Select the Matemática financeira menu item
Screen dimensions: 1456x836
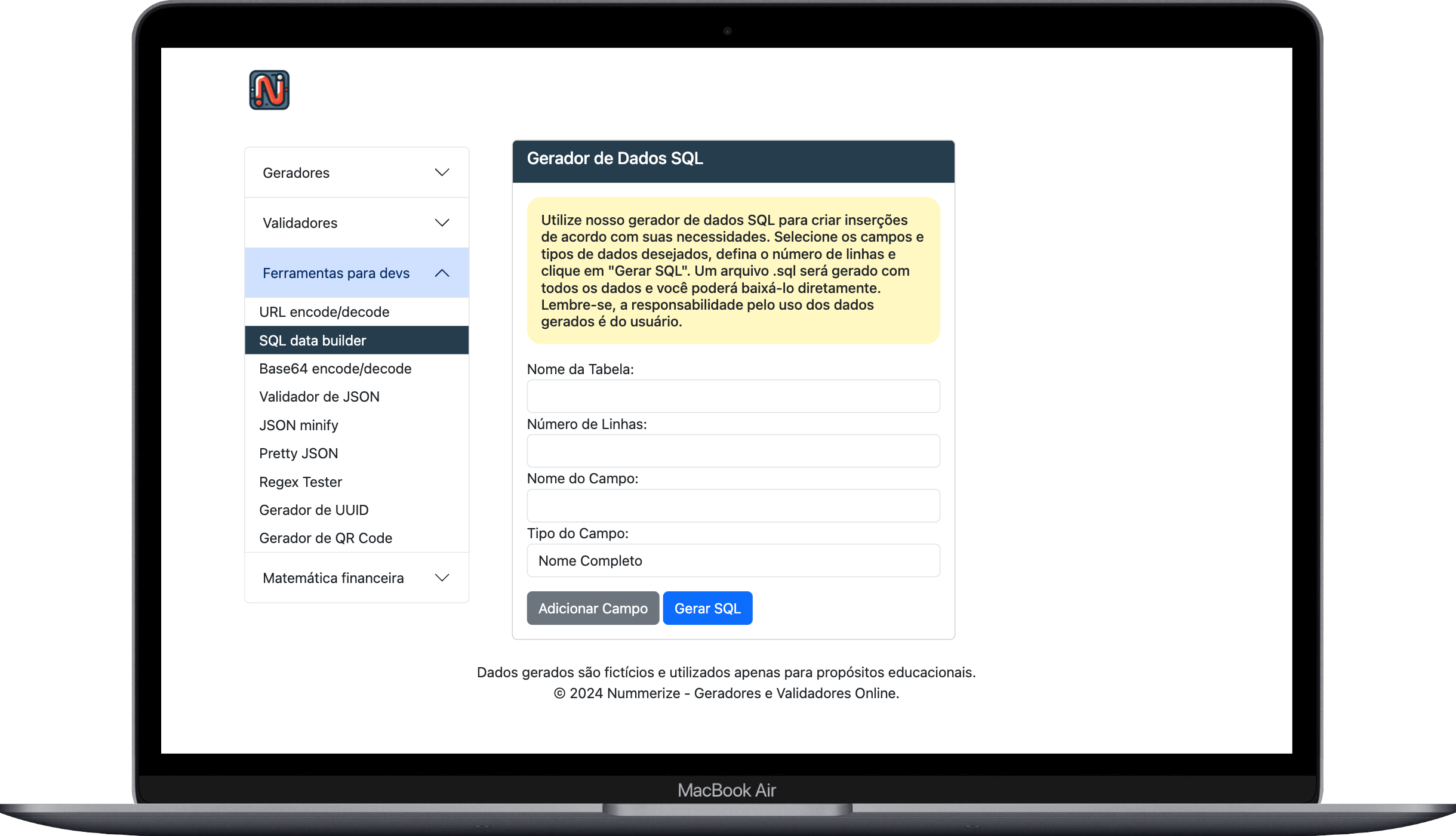(356, 577)
